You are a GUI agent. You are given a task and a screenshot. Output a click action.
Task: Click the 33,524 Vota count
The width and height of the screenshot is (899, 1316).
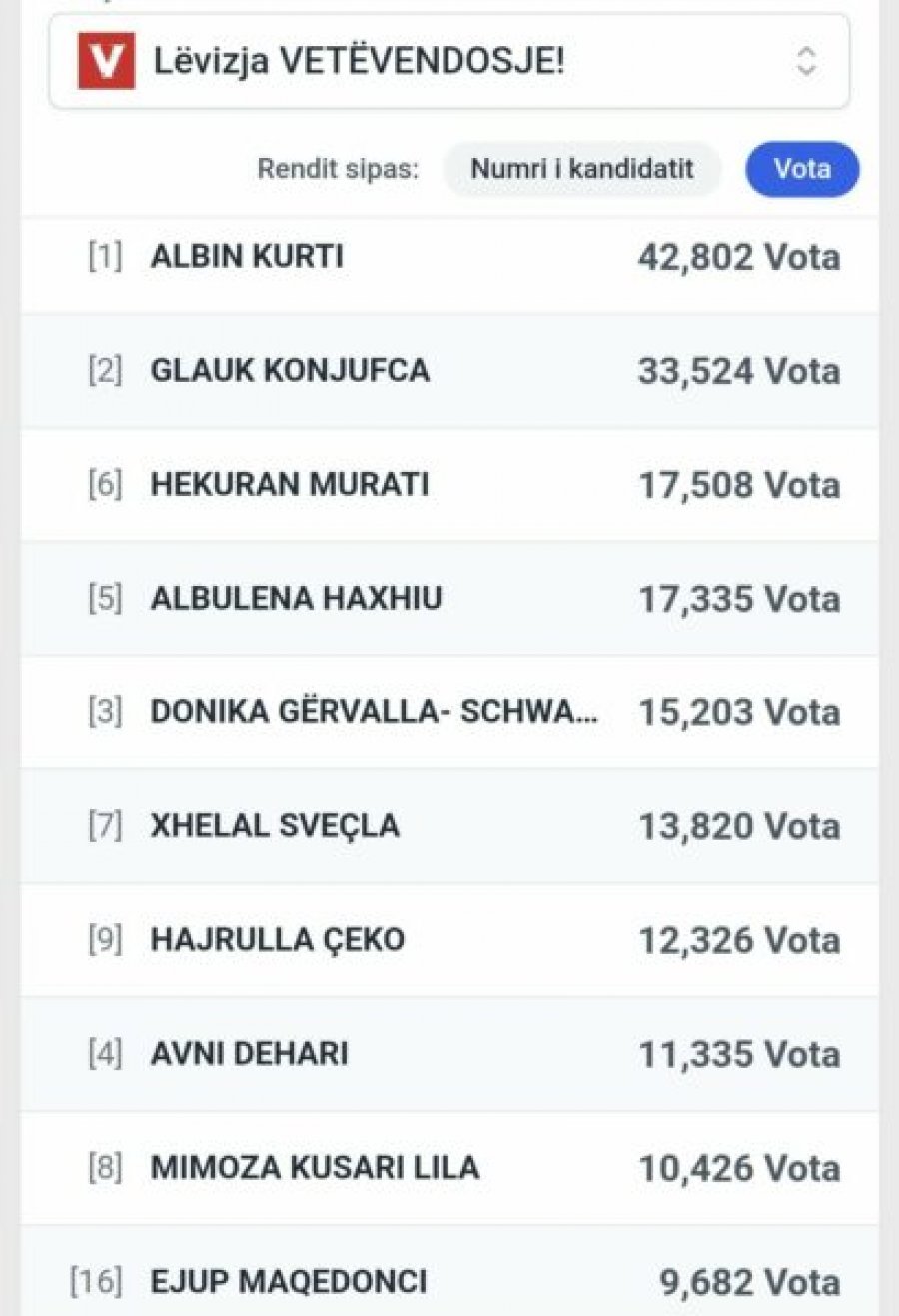[x=739, y=372]
